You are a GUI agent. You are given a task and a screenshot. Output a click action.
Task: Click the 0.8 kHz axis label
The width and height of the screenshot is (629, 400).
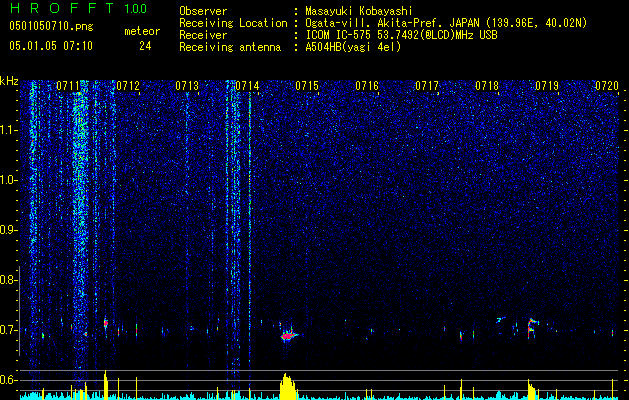tap(8, 280)
